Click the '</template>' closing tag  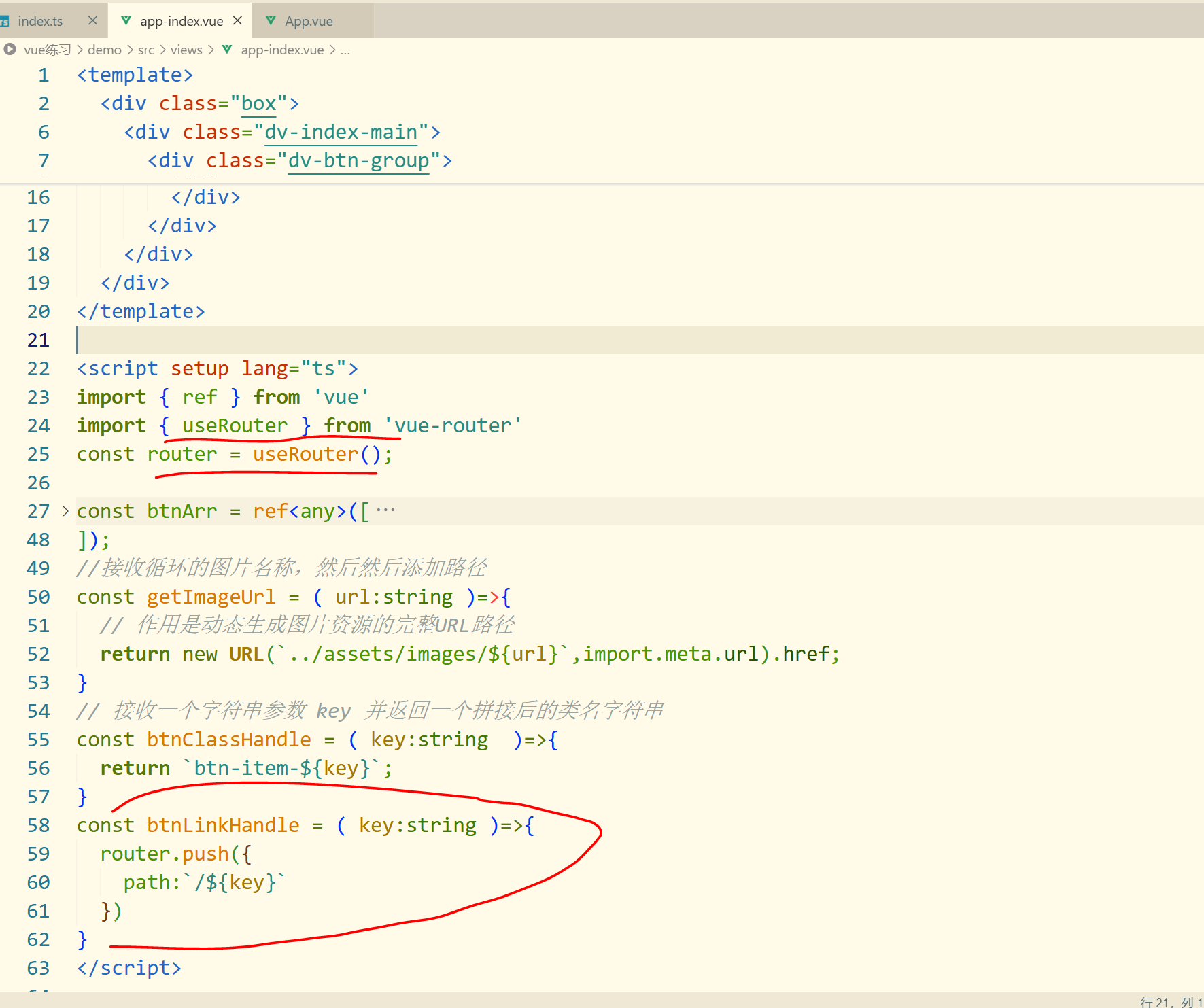[x=141, y=311]
